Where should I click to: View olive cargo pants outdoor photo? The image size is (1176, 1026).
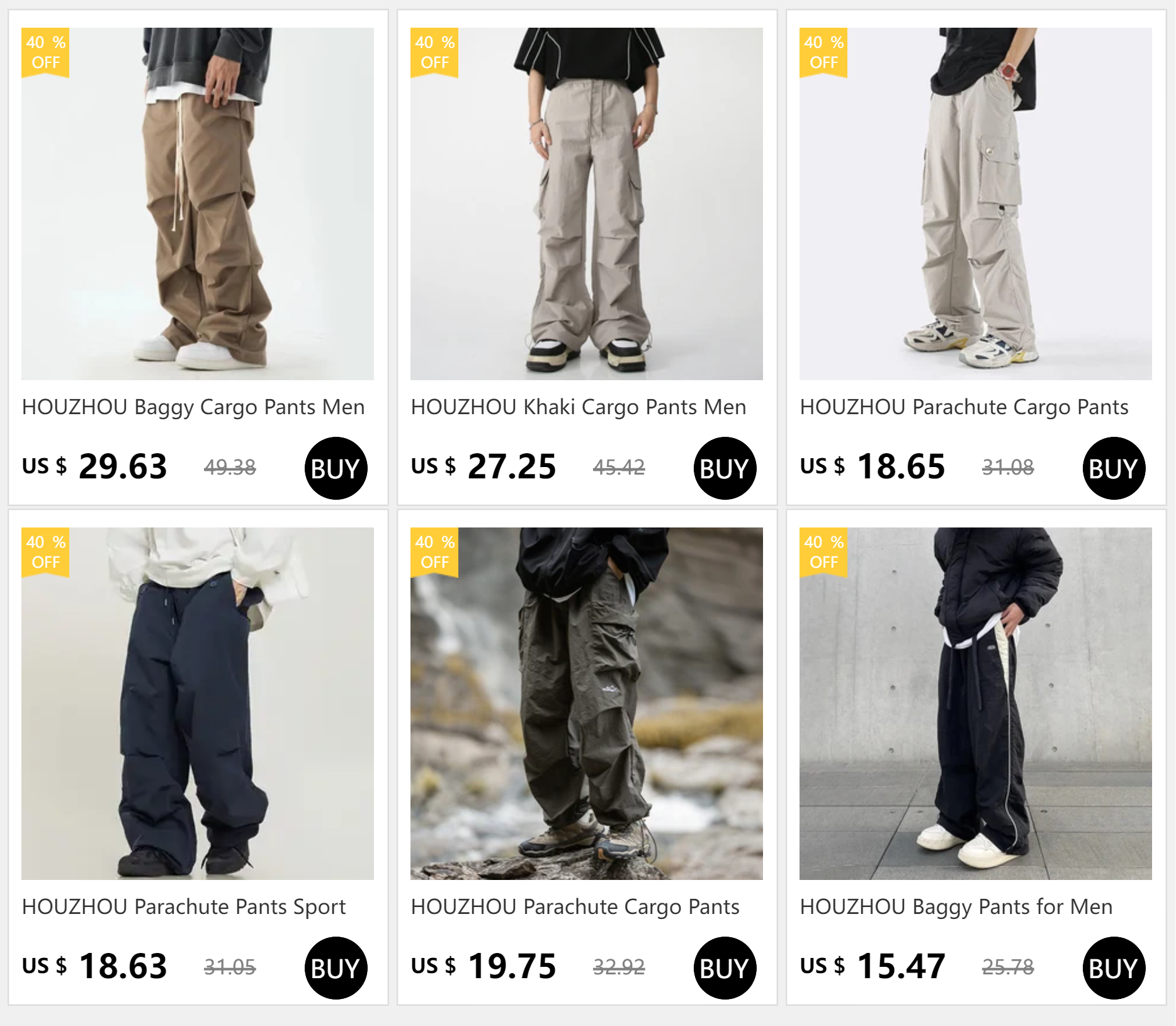click(587, 704)
